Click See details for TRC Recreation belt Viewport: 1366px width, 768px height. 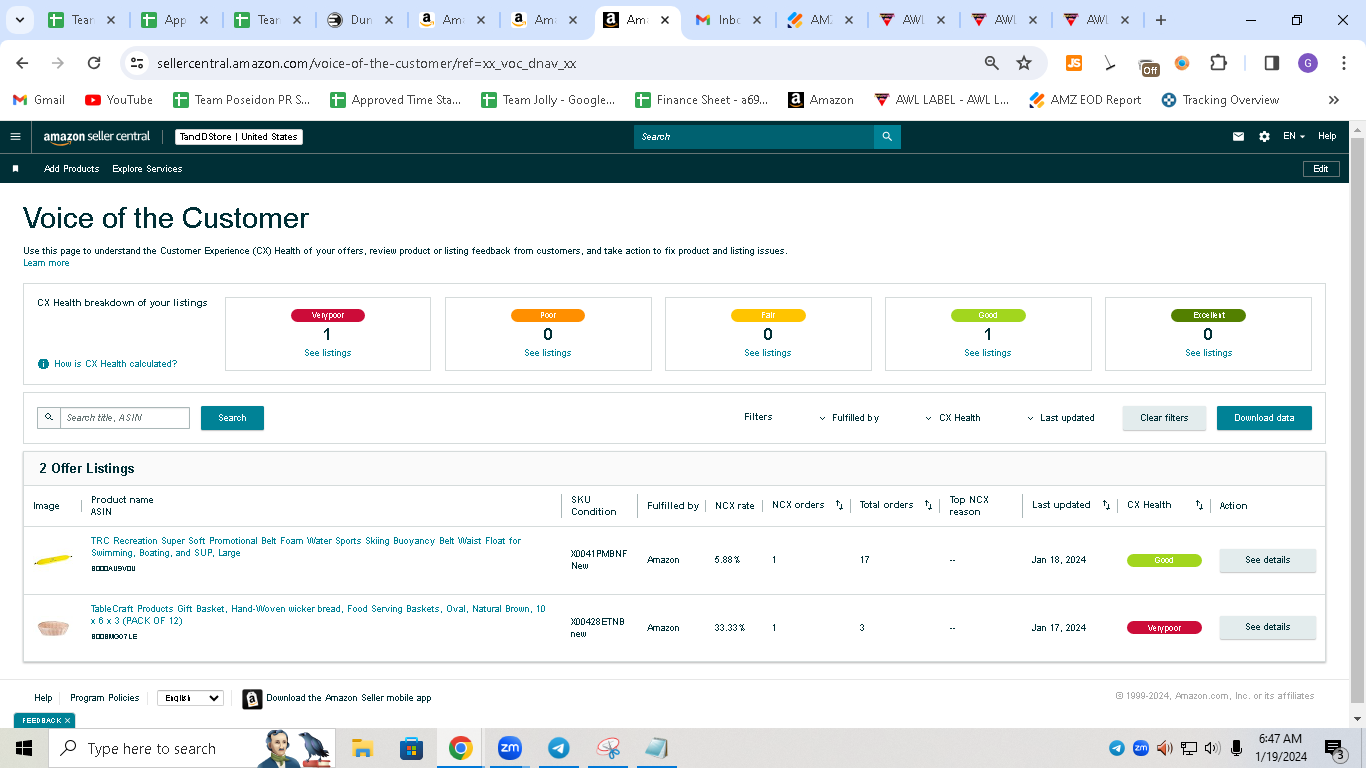point(1267,560)
